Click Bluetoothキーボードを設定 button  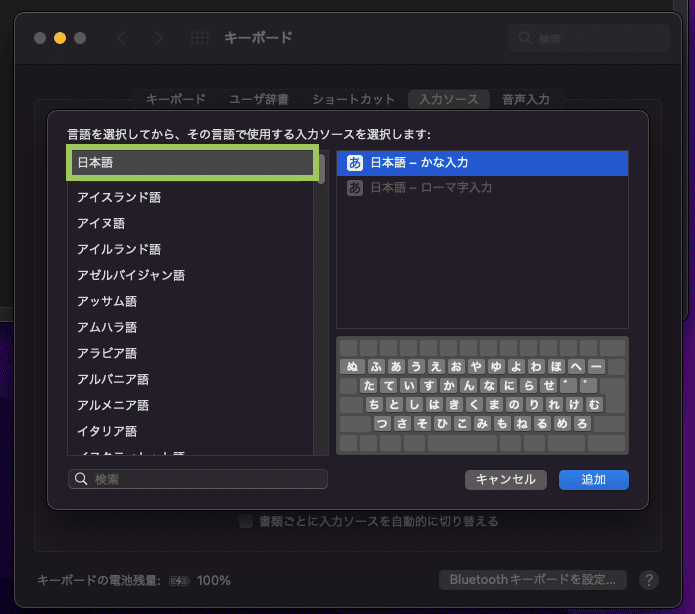coord(533,580)
